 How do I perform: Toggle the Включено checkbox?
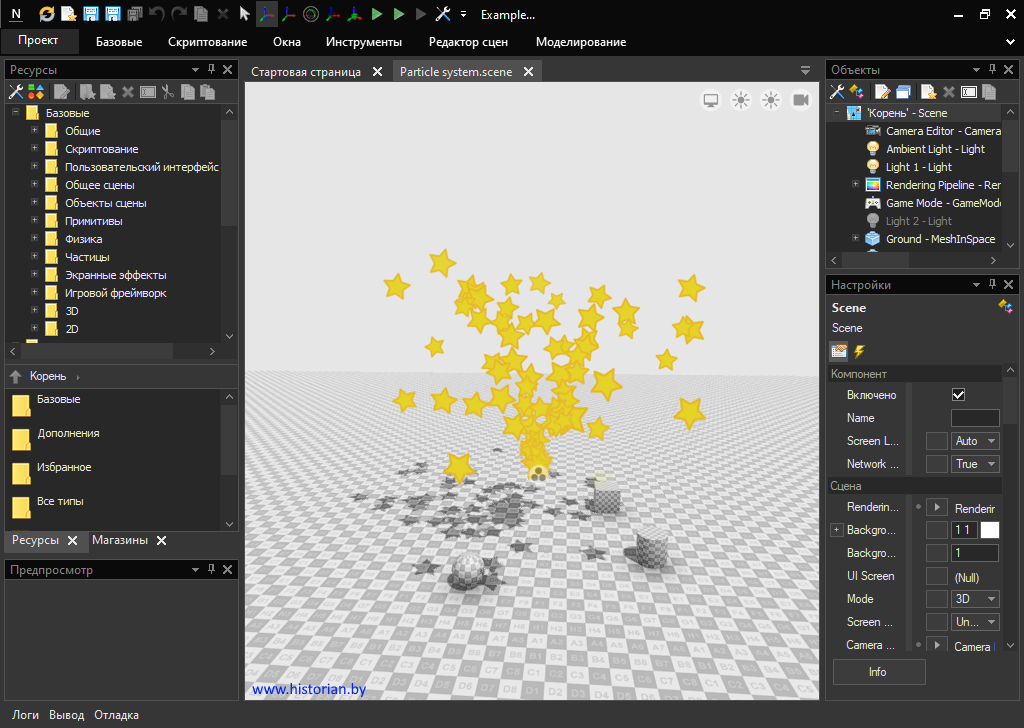(x=958, y=395)
